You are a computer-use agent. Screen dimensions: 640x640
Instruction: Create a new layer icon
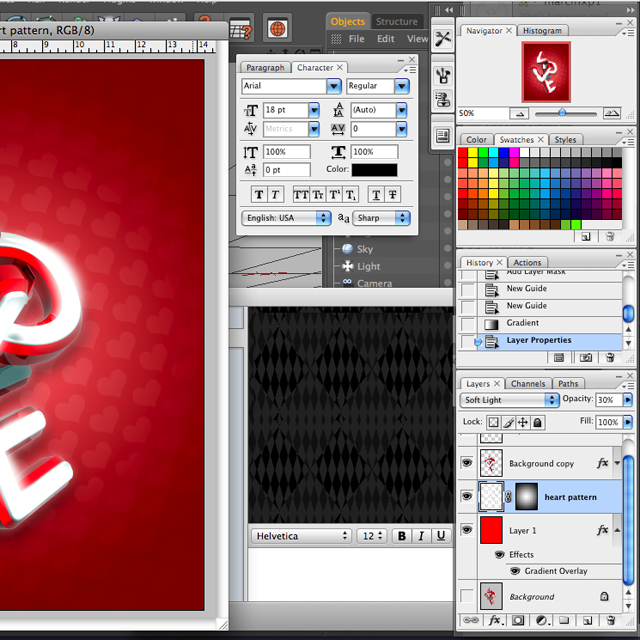587,620
